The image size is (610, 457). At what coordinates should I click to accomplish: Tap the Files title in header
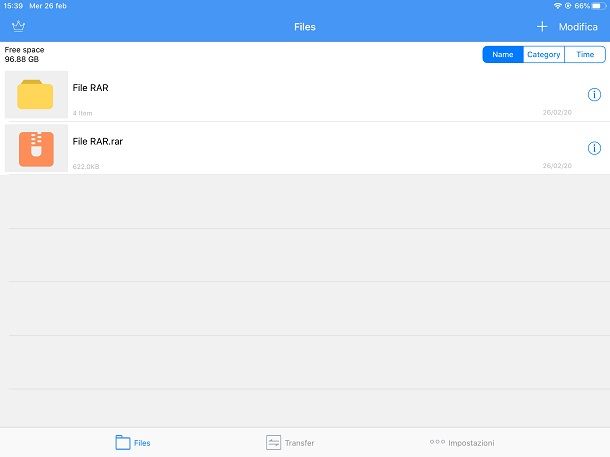point(305,27)
